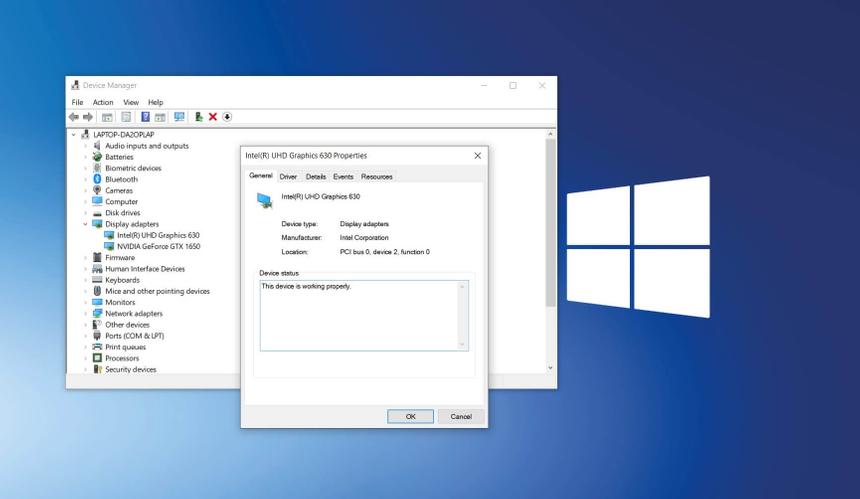Click the red X Uninstall device icon

[213, 117]
